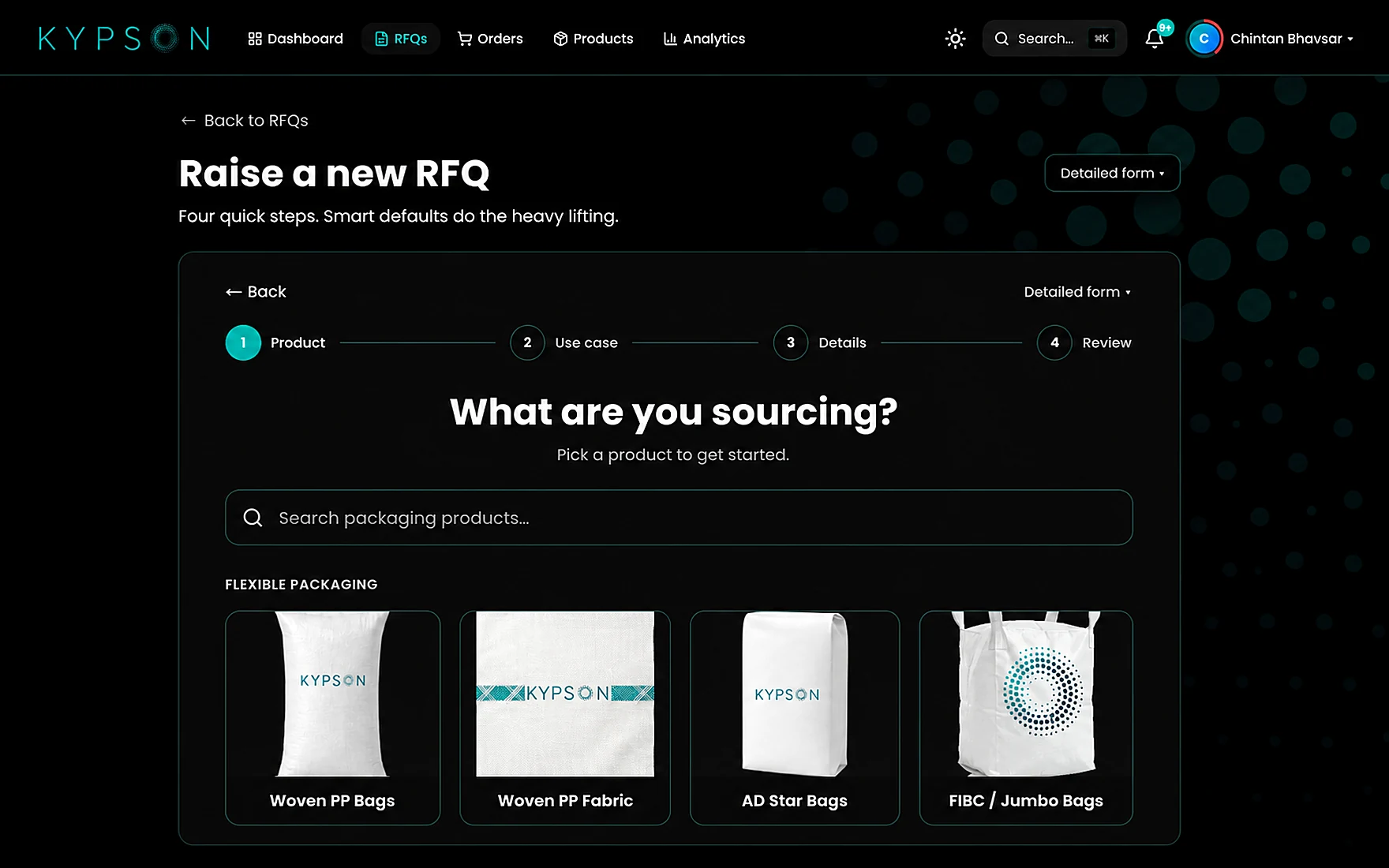
Task: Open the Products nav item
Action: pyautogui.click(x=593, y=39)
